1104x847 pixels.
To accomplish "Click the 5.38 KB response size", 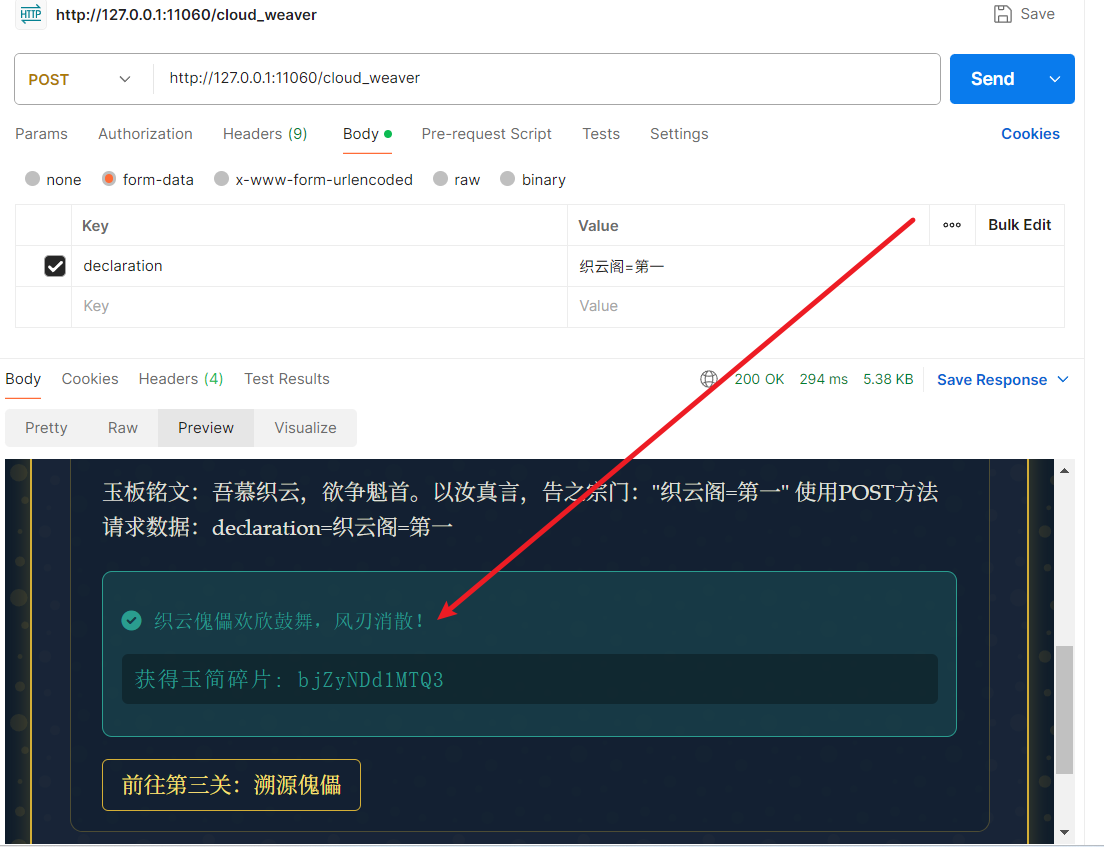I will [x=888, y=379].
